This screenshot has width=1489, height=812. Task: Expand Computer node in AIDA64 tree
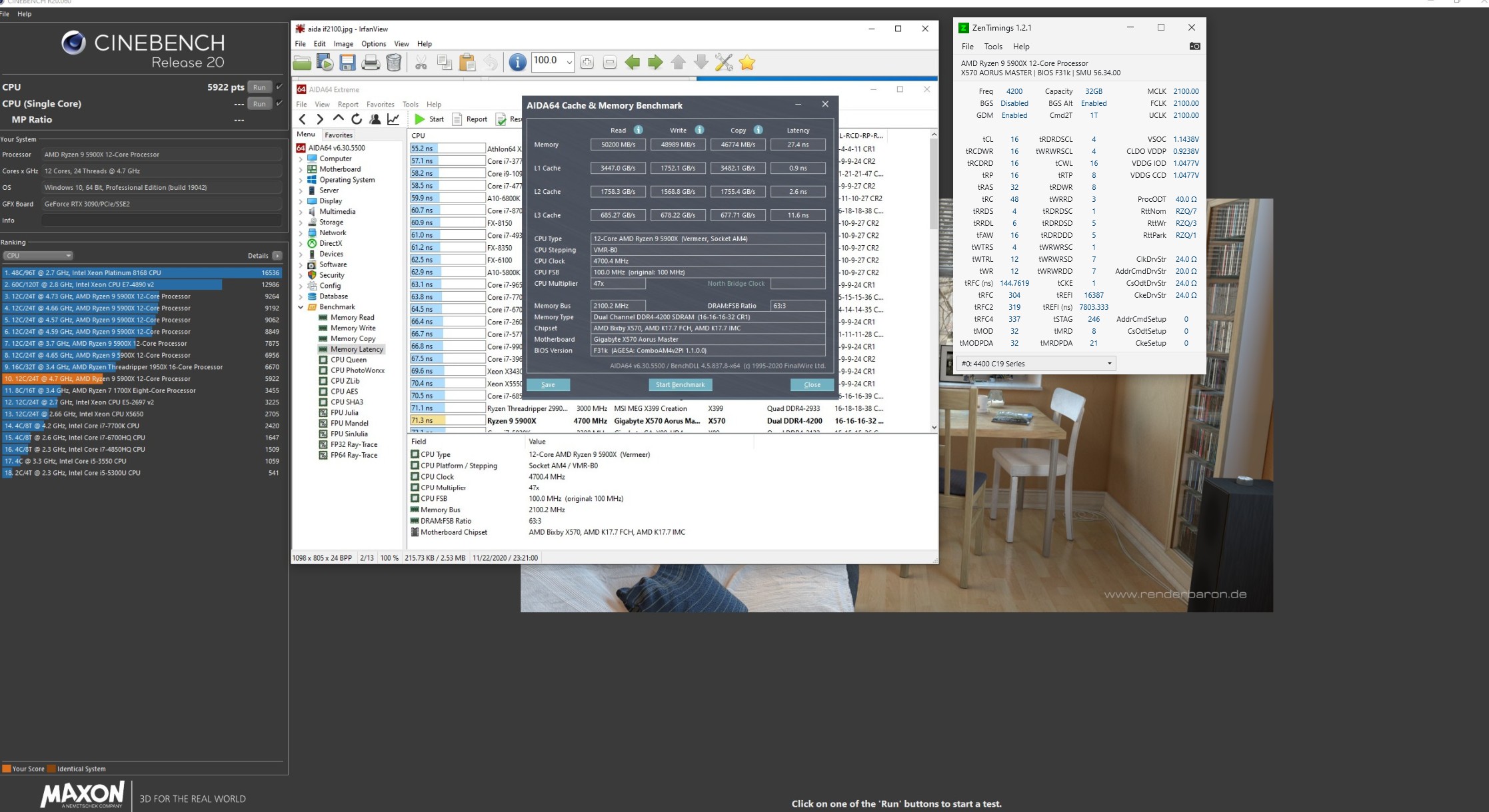point(301,159)
